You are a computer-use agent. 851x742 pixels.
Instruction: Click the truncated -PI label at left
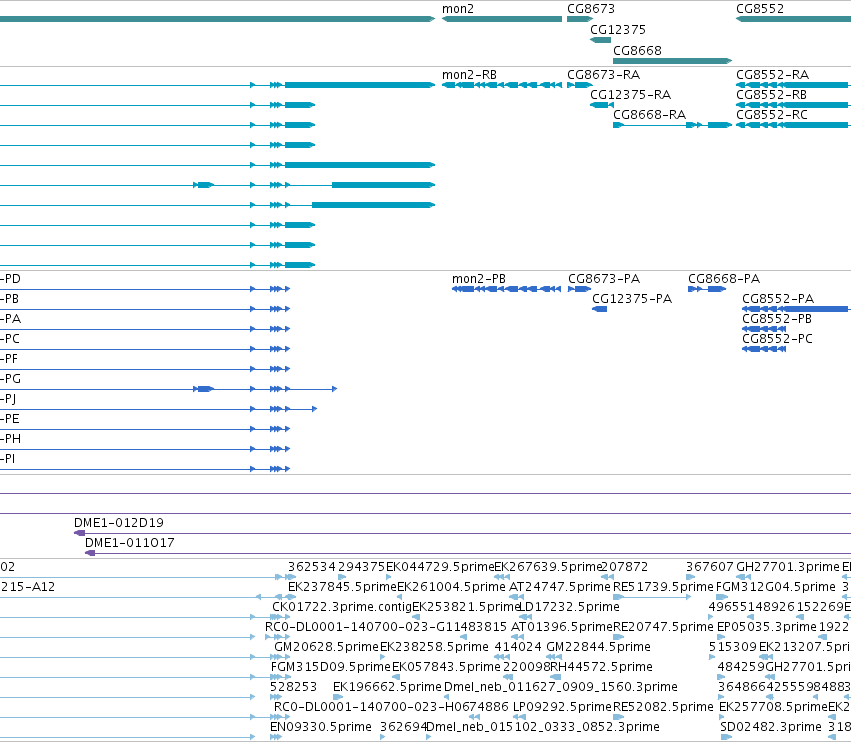tap(8, 459)
